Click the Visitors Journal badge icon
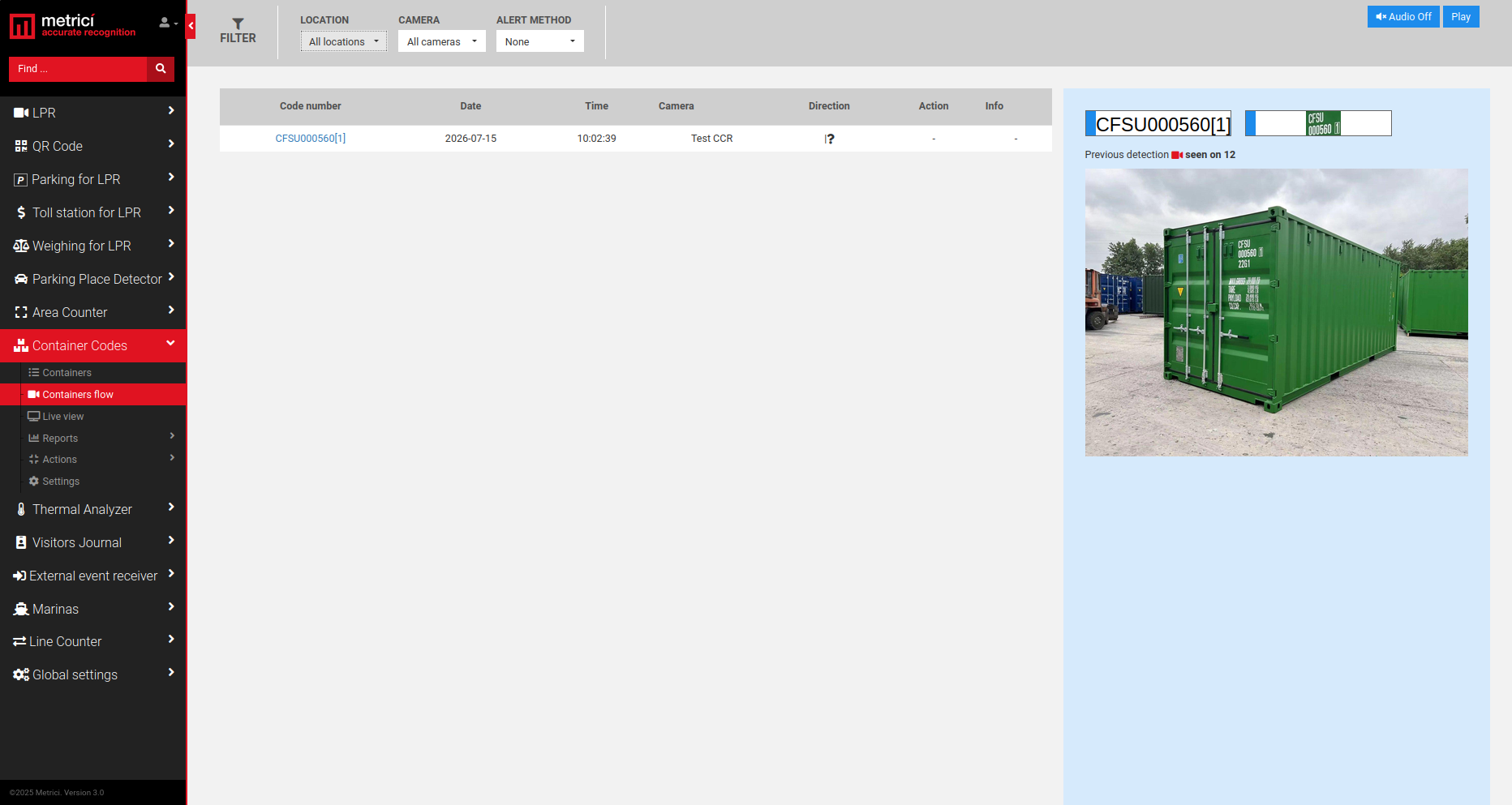1512x805 pixels. [x=21, y=542]
